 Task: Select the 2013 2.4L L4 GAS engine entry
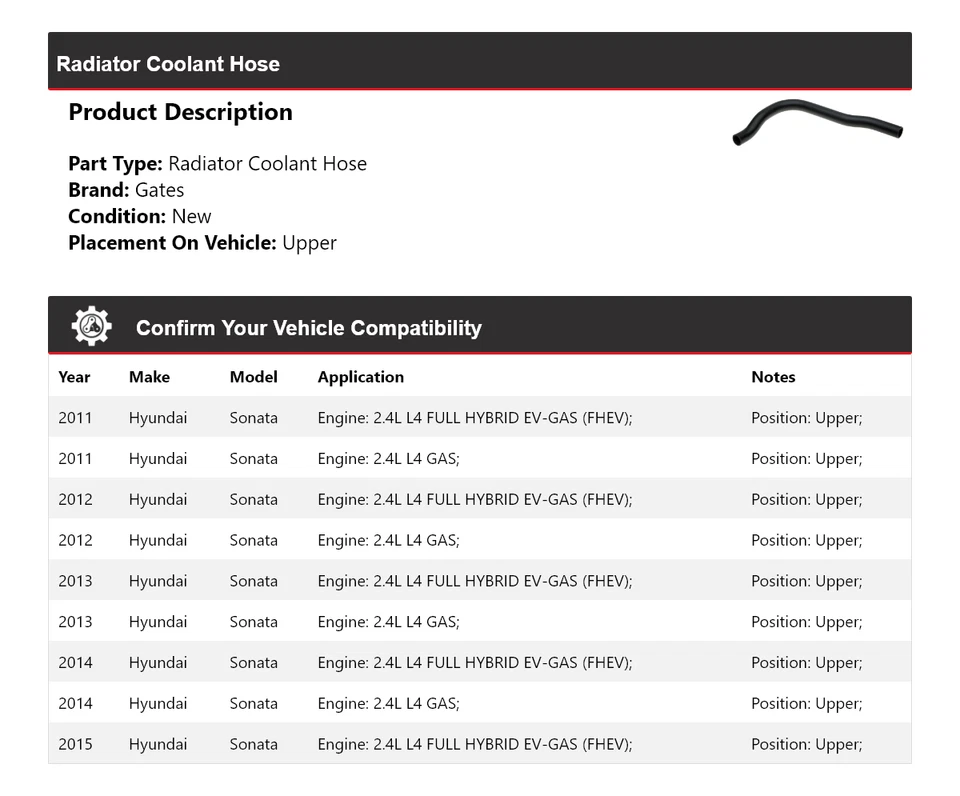point(388,622)
